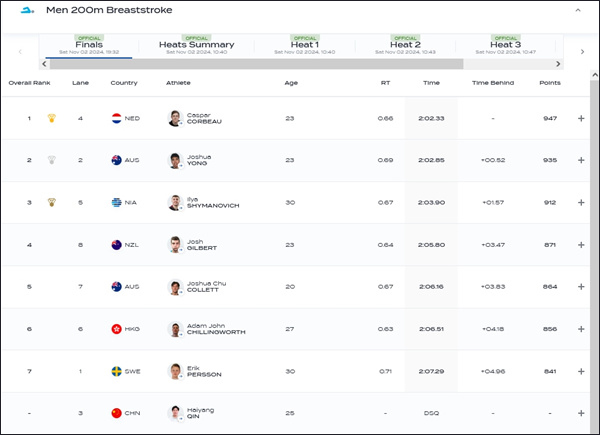Open athlete Adam John Chillingworth's profile
This screenshot has width=600, height=435.
215,329
